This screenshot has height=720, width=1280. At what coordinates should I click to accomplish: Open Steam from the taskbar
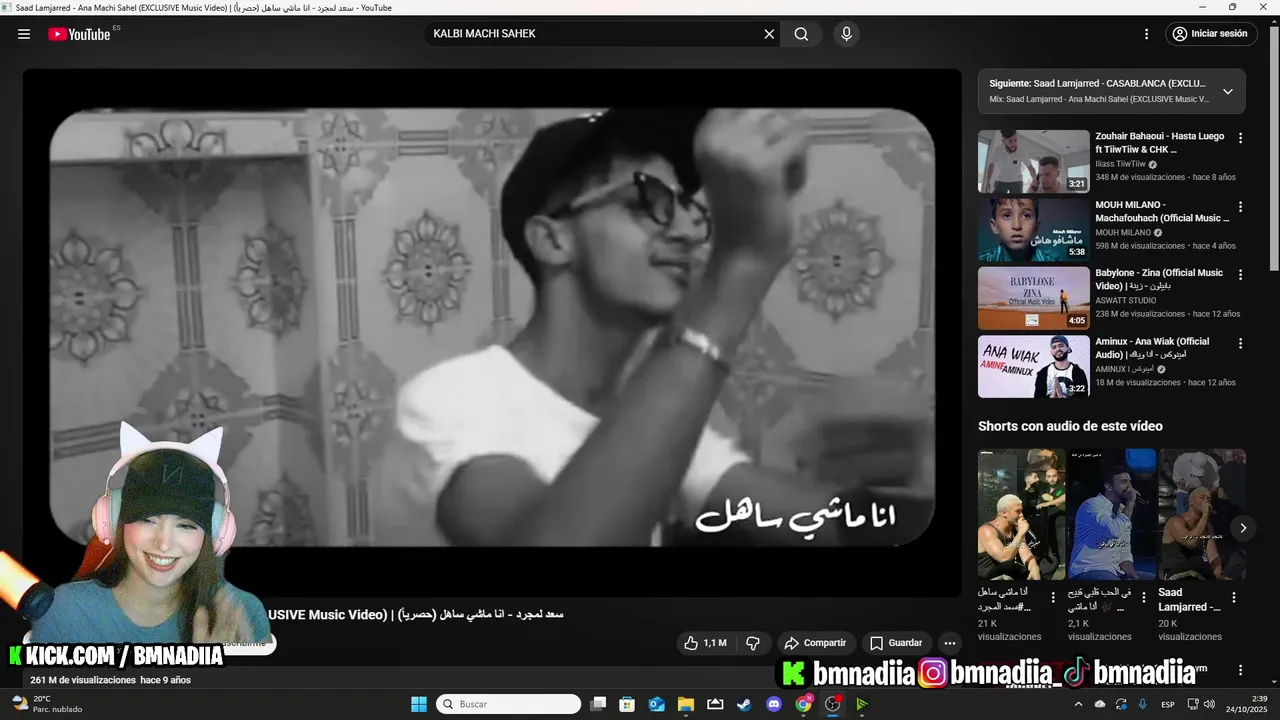click(744, 704)
